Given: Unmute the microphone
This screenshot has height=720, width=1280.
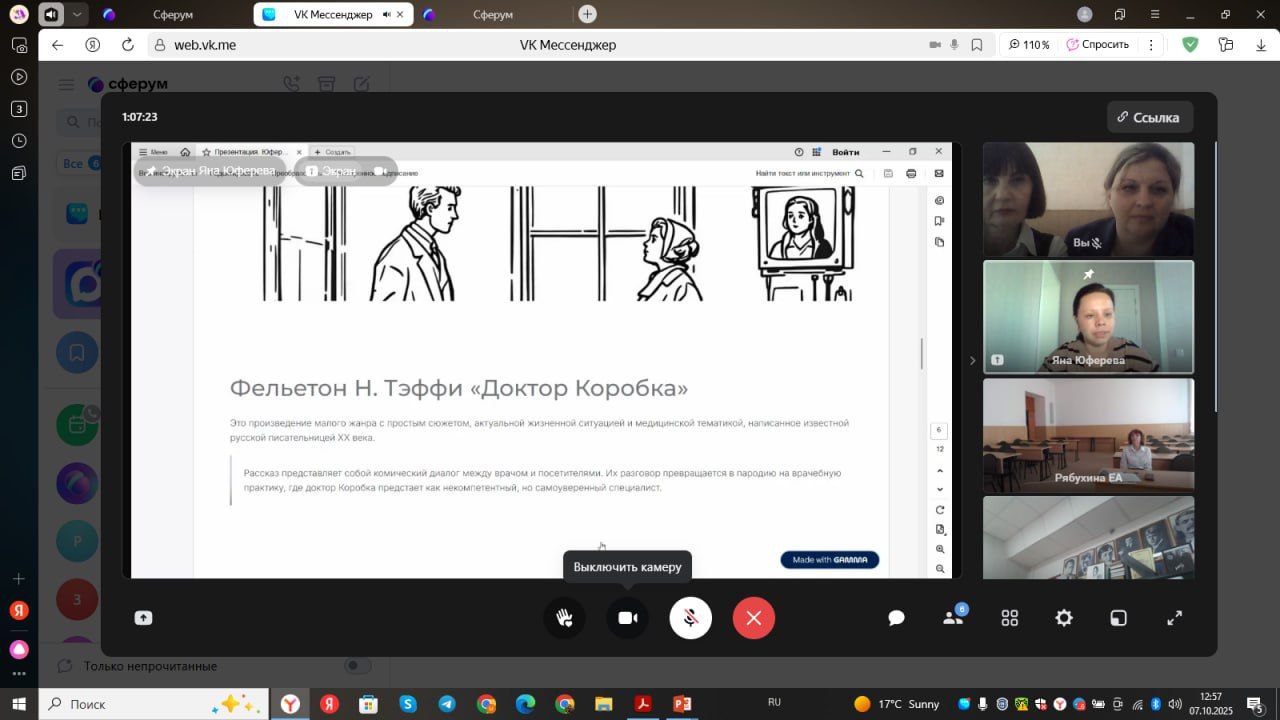Looking at the screenshot, I should point(690,618).
